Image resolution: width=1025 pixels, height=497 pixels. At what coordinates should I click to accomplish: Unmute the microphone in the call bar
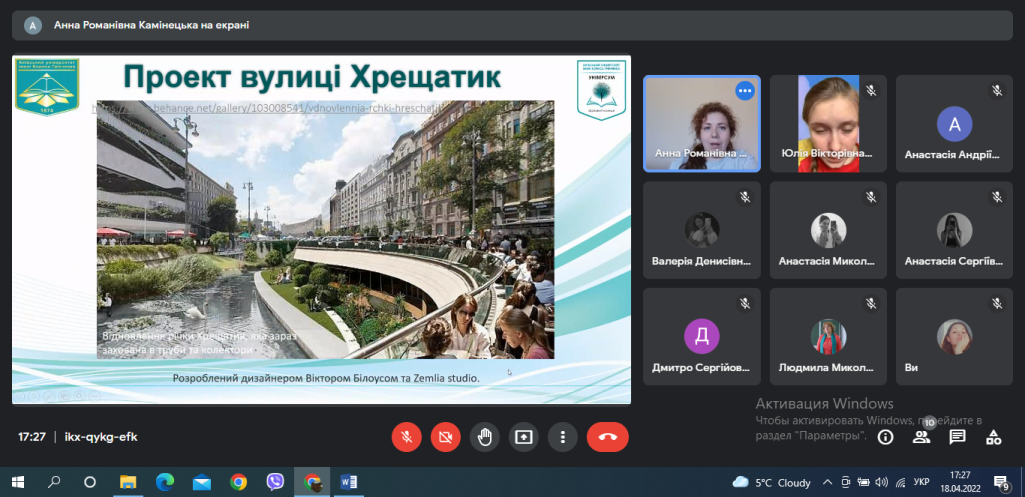407,437
